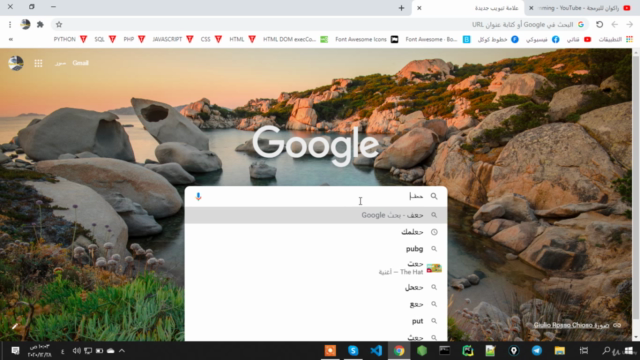640x360 pixels.
Task: Reload the page with the refresh icon
Action: click(600, 24)
